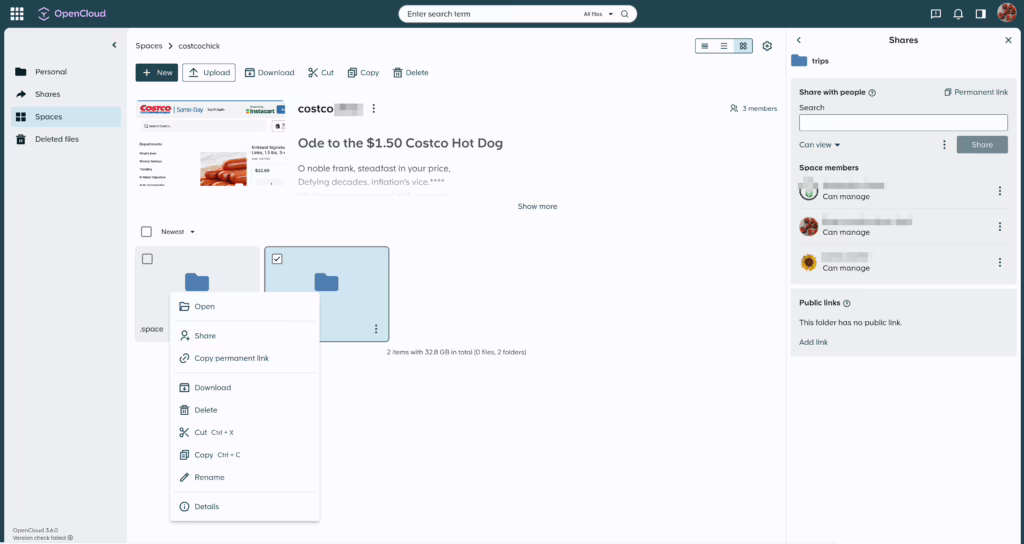Collapse the left navigation sidebar
The image size is (1024, 544).
click(x=114, y=45)
